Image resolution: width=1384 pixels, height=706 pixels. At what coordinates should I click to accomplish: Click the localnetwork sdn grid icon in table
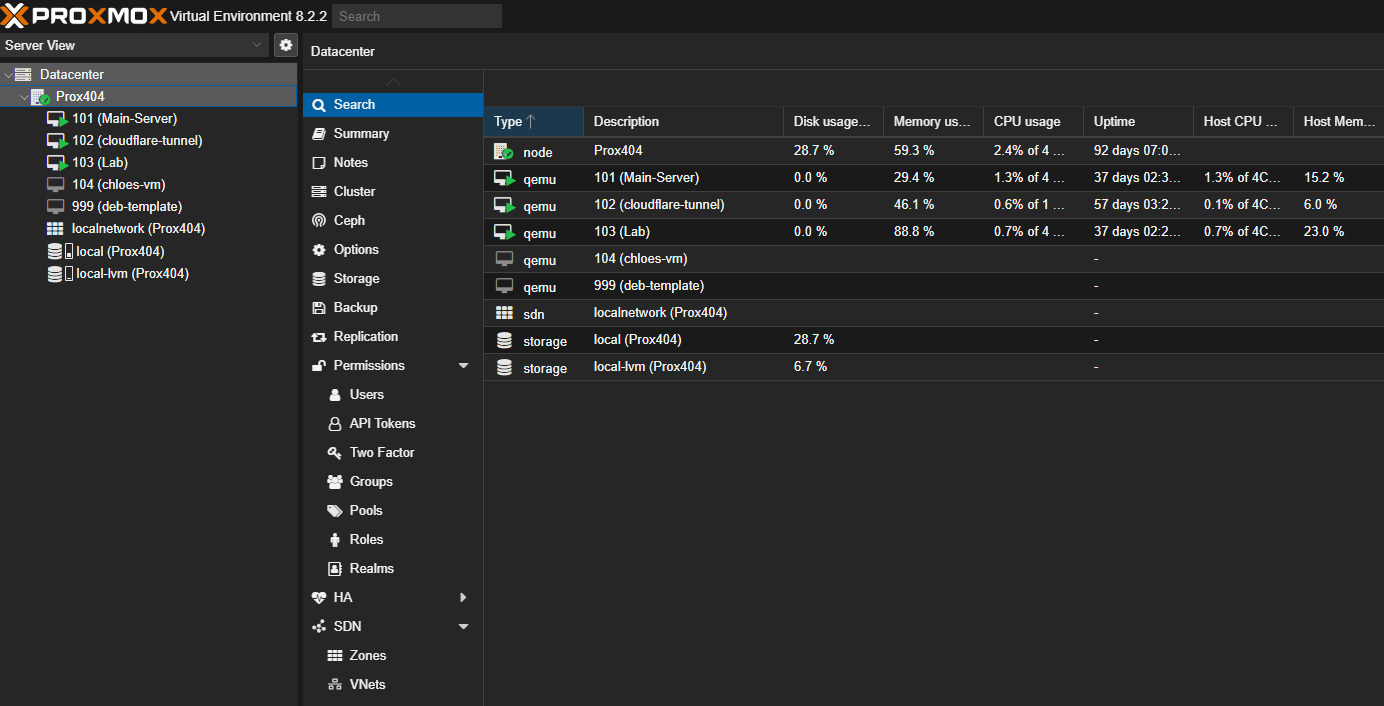click(504, 314)
